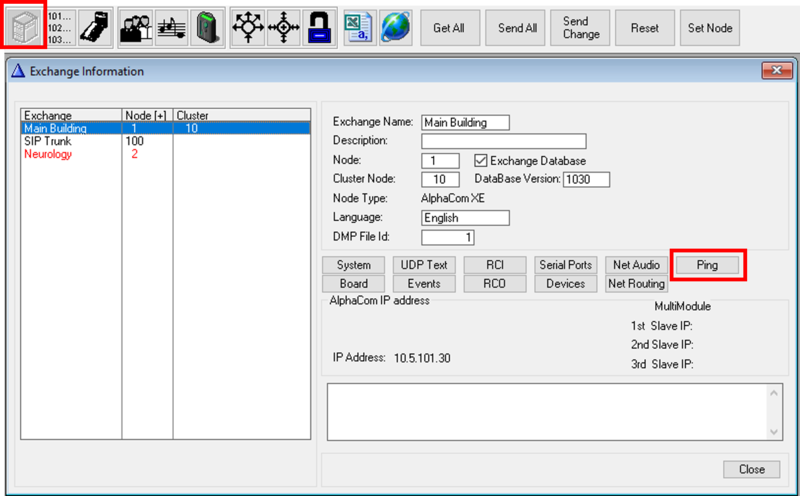This screenshot has height=496, width=800.
Task: Click the blue triangle Exchange Information title icon
Action: tap(18, 71)
